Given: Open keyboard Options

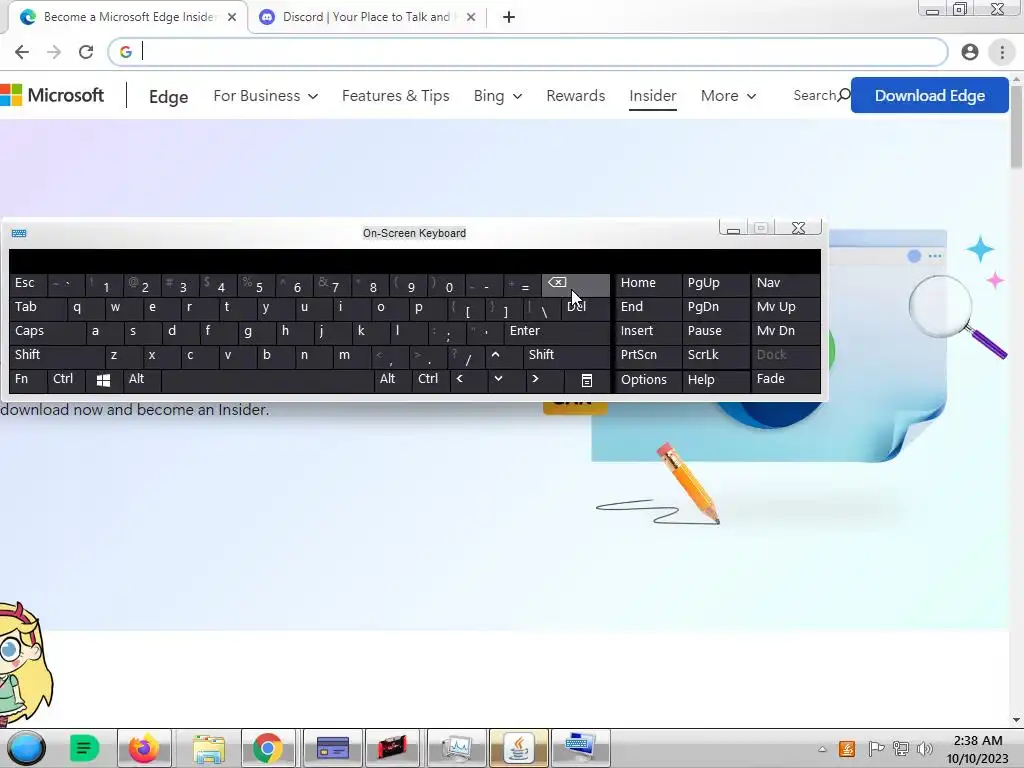Looking at the screenshot, I should click(648, 380).
